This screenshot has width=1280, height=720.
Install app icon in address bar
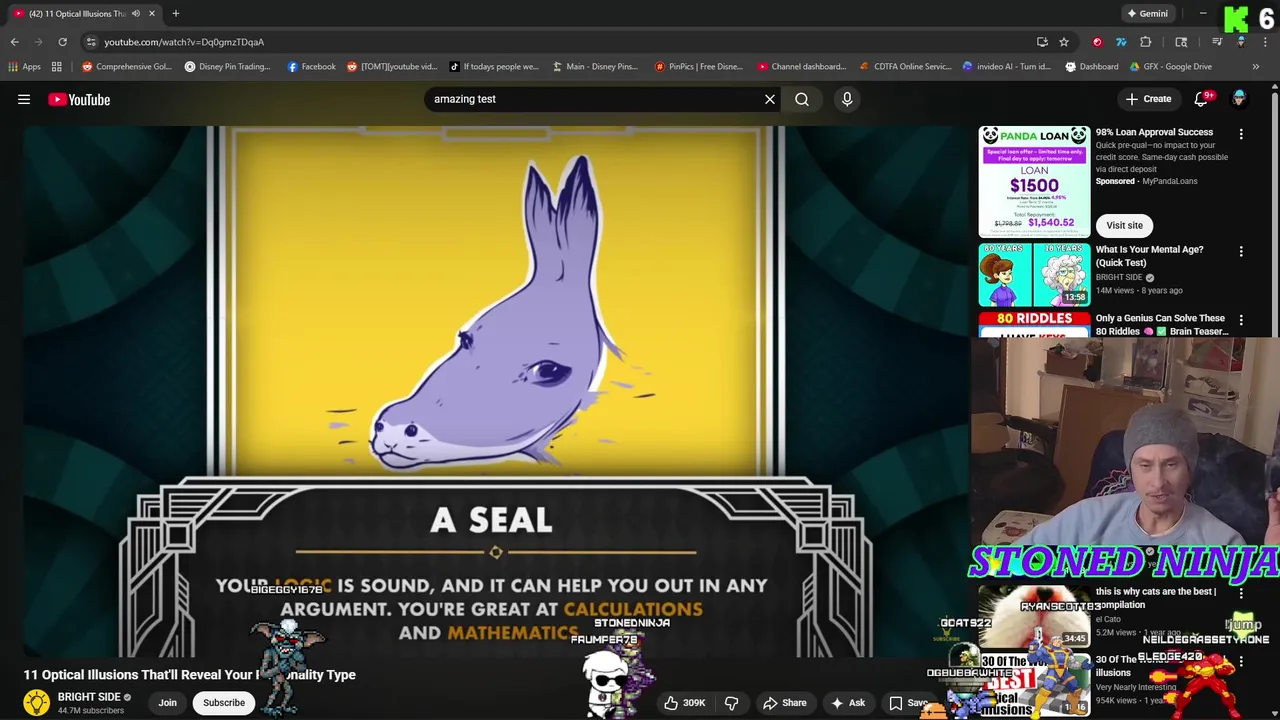tap(1042, 42)
